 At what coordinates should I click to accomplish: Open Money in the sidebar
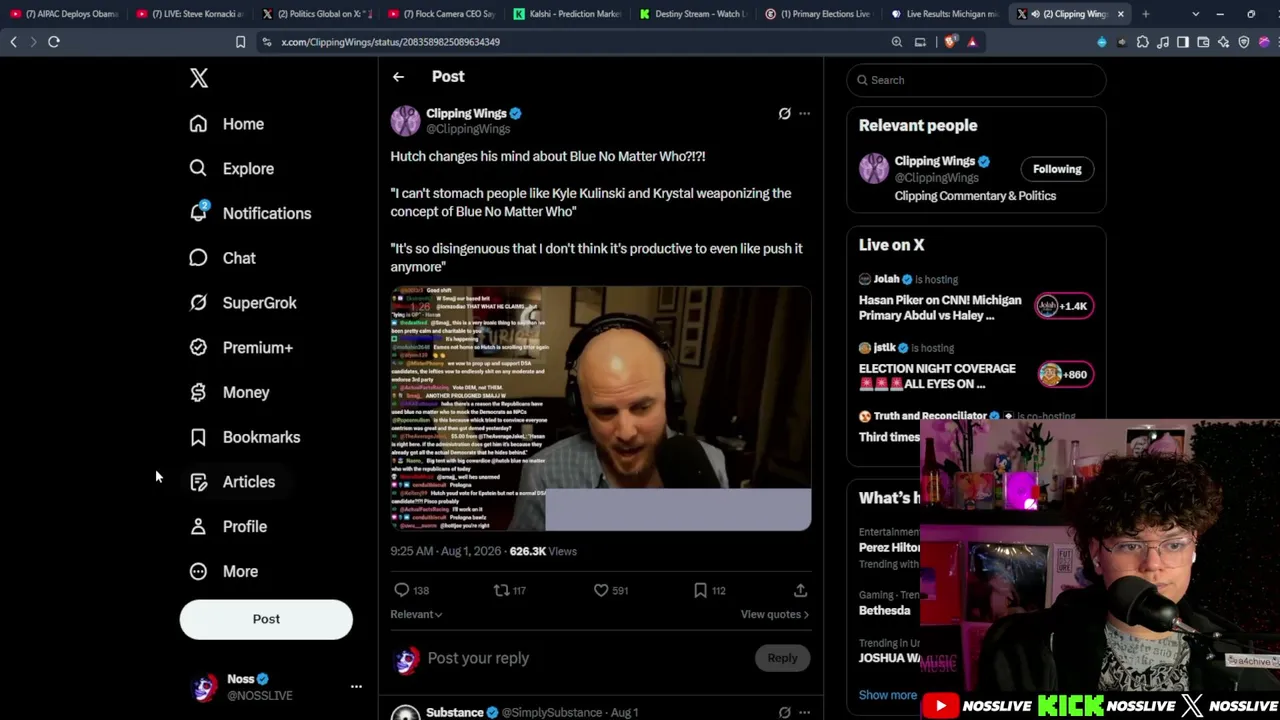229,392
